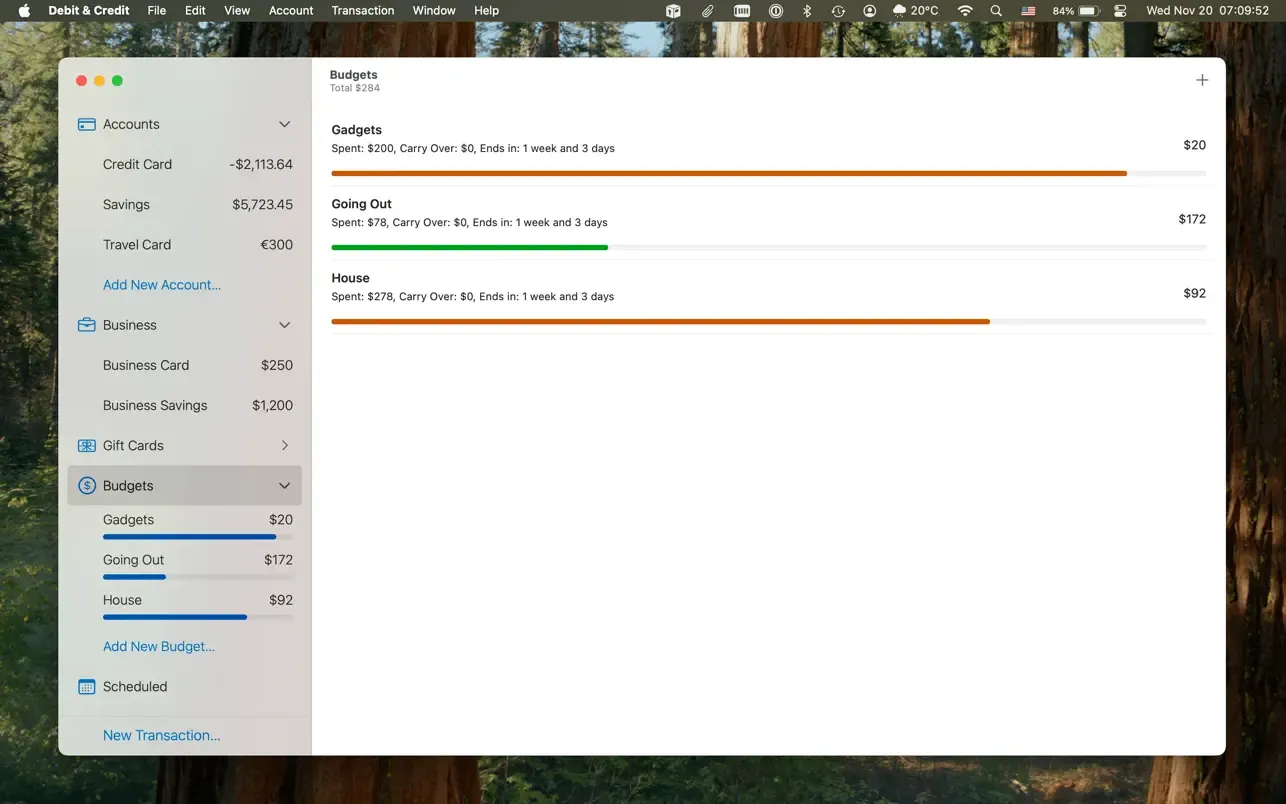The image size is (1286, 804).
Task: Open Control Center from menu bar
Action: [1120, 11]
